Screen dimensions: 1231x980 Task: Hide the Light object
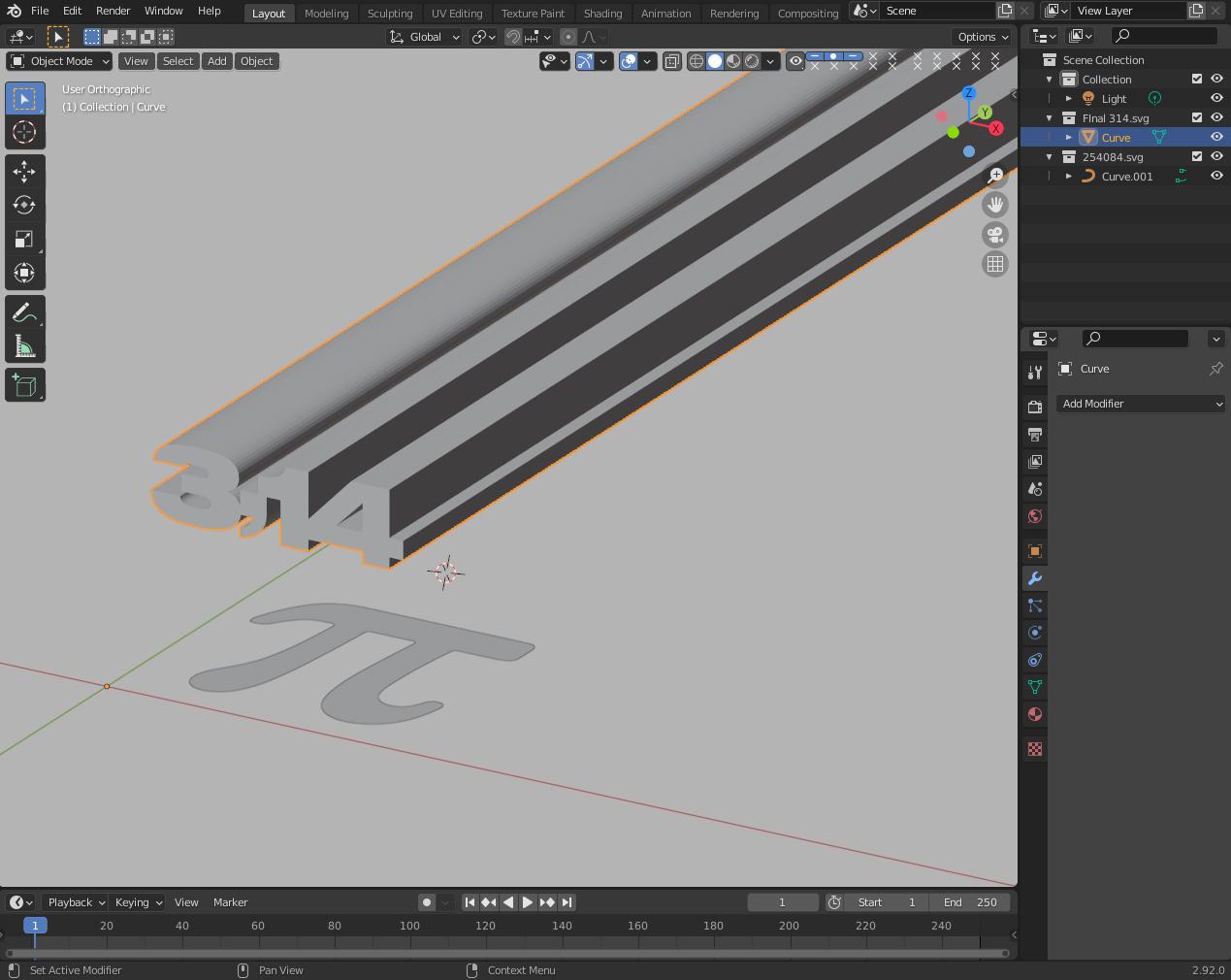pos(1216,98)
